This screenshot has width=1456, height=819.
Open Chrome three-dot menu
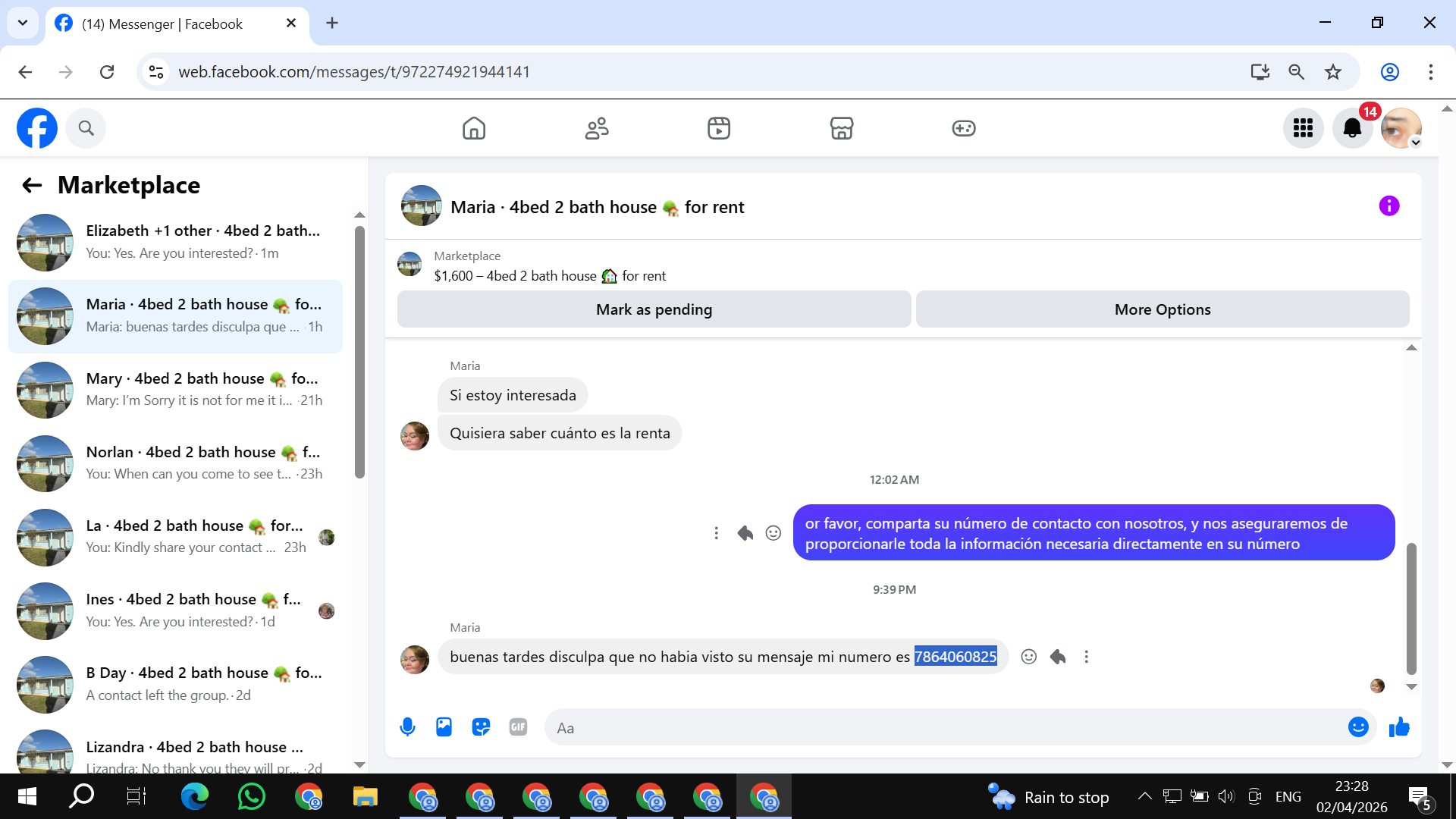tap(1431, 72)
